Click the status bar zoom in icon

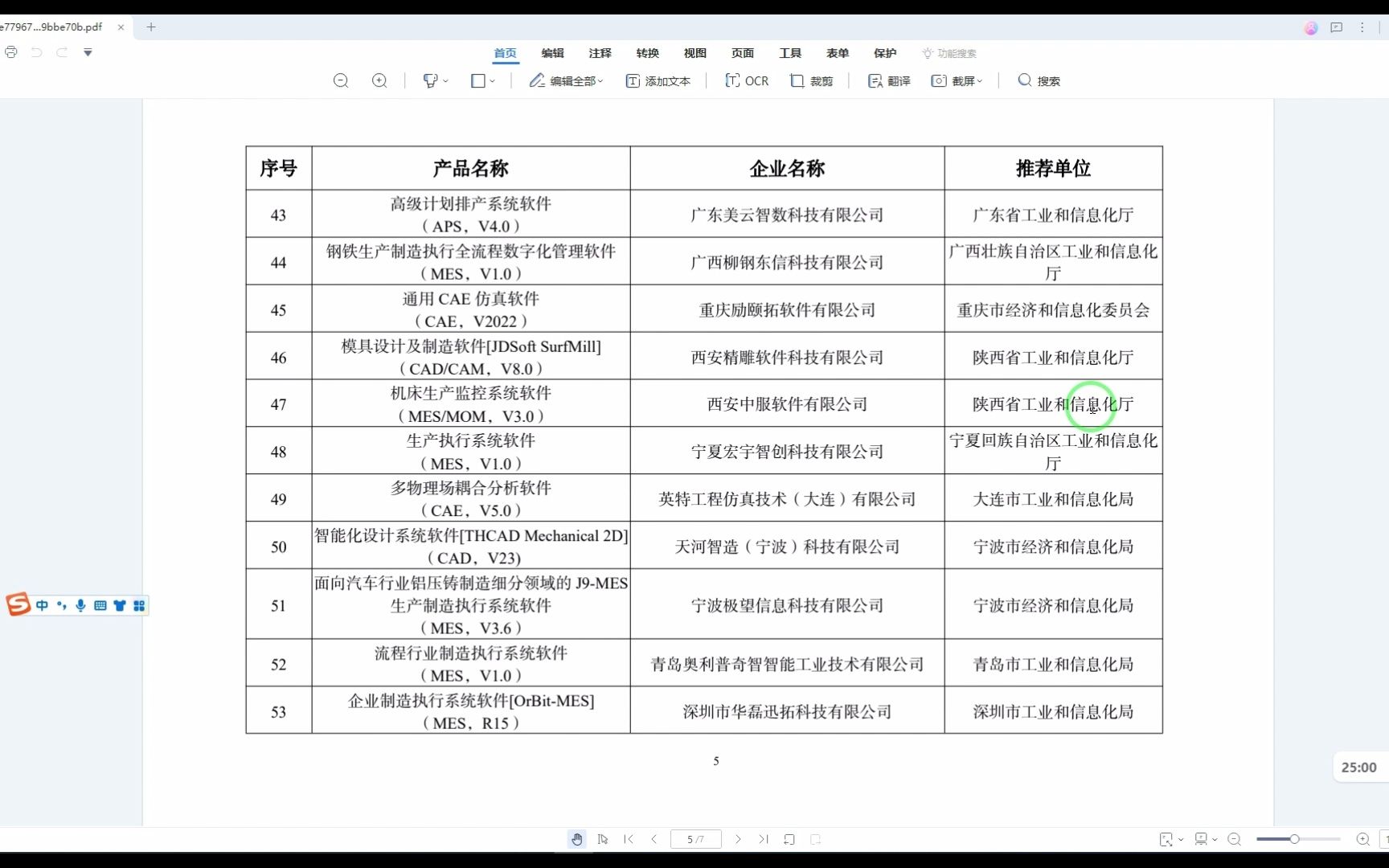click(1362, 839)
